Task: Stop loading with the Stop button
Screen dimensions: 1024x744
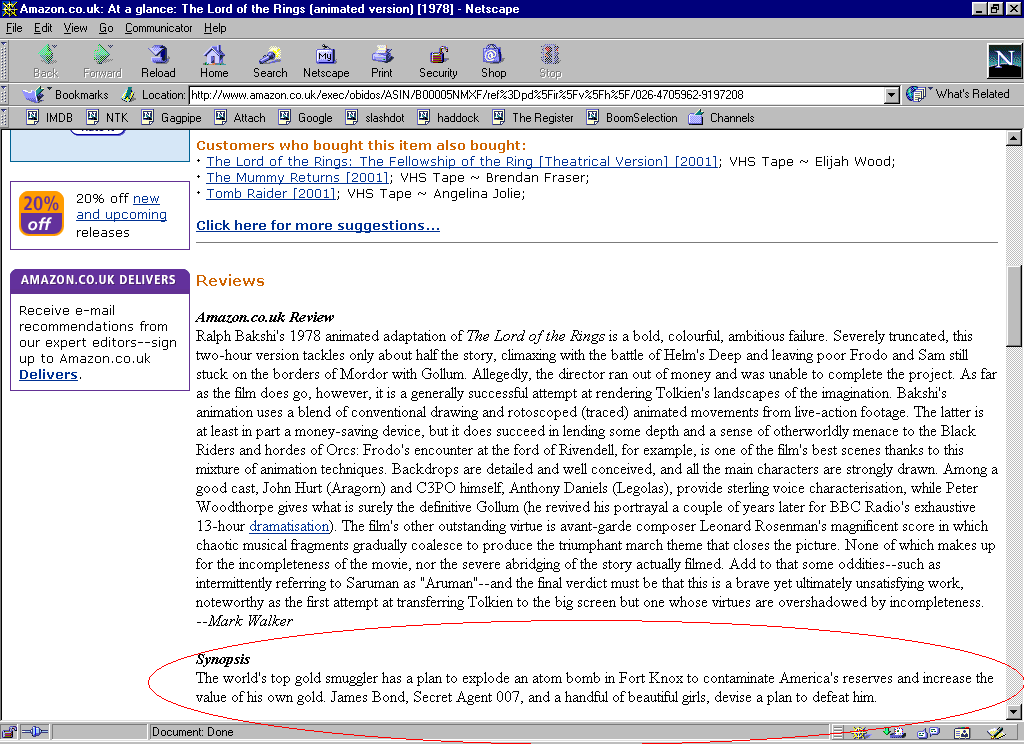Action: tap(550, 61)
